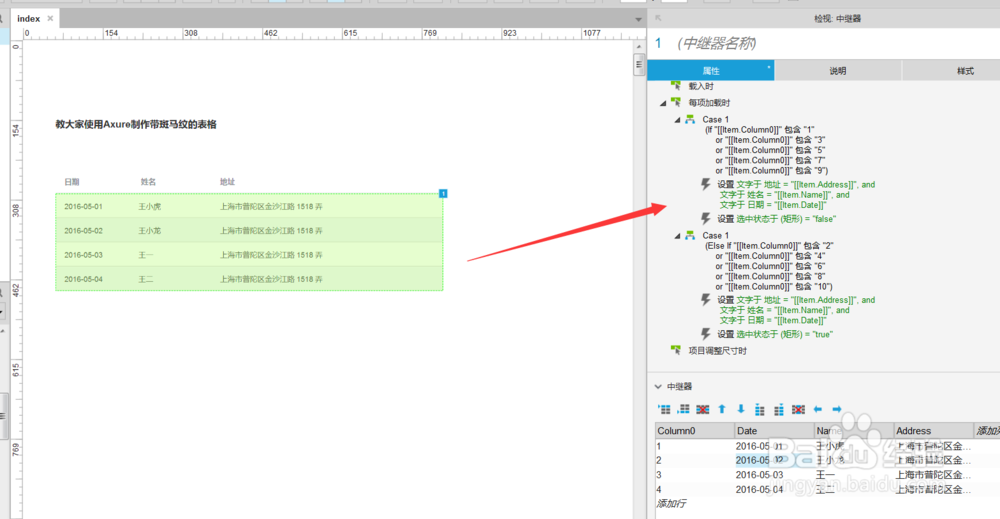This screenshot has width=1000, height=519.
Task: Select canvas row containing 王小龙
Action: [249, 231]
